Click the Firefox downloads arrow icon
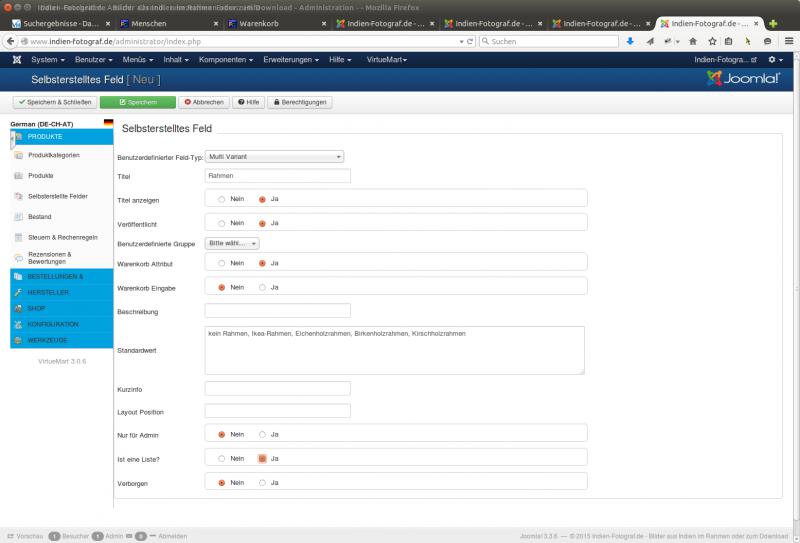This screenshot has height=543, width=800. 630,42
